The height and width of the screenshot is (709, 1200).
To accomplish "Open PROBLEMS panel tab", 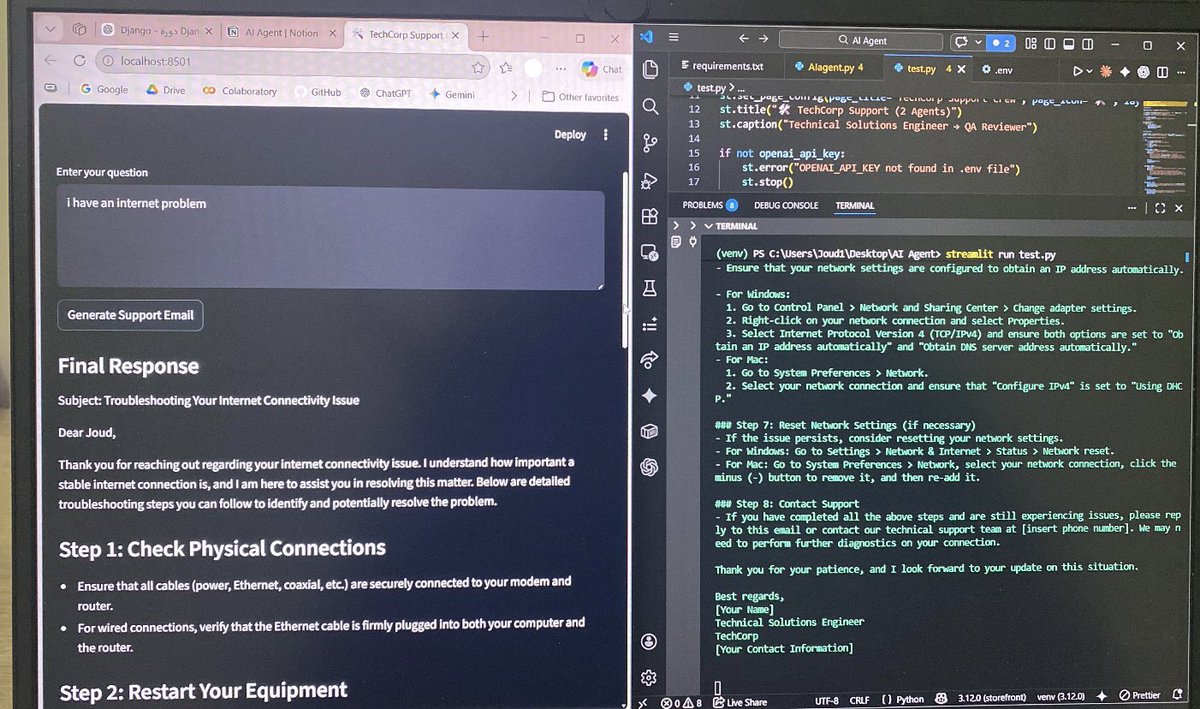I will click(x=710, y=205).
